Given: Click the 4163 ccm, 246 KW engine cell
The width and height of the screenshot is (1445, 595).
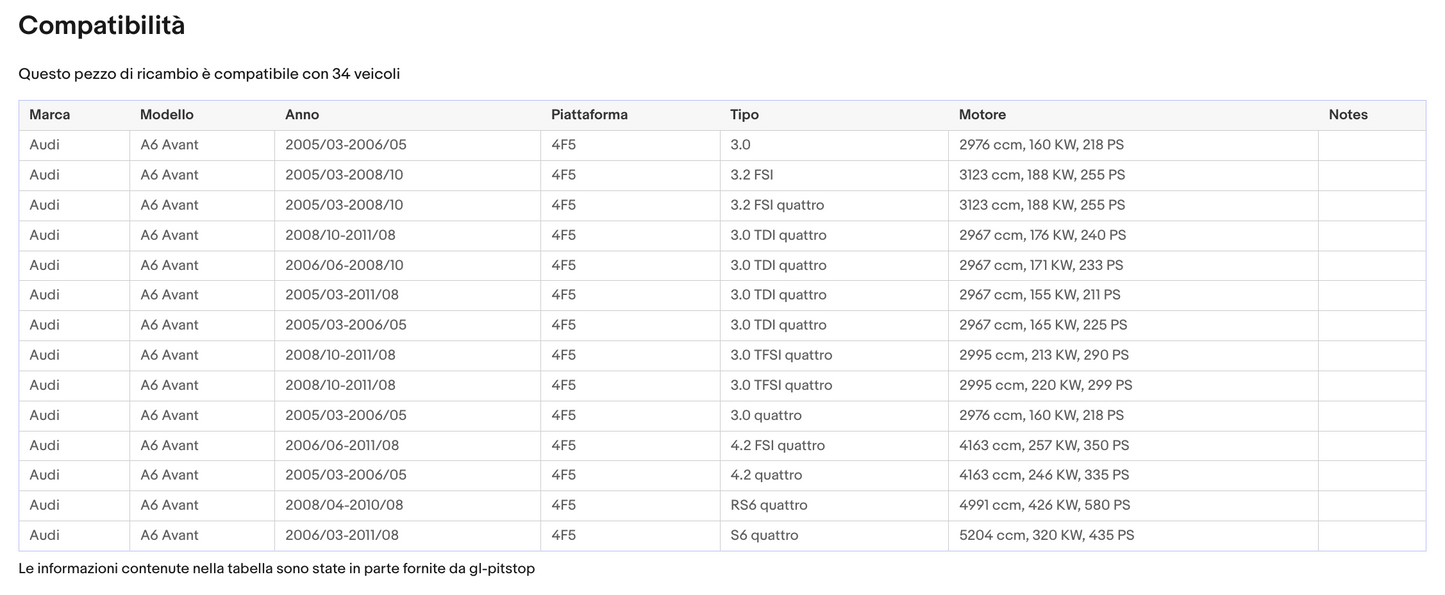Looking at the screenshot, I should coord(1044,475).
